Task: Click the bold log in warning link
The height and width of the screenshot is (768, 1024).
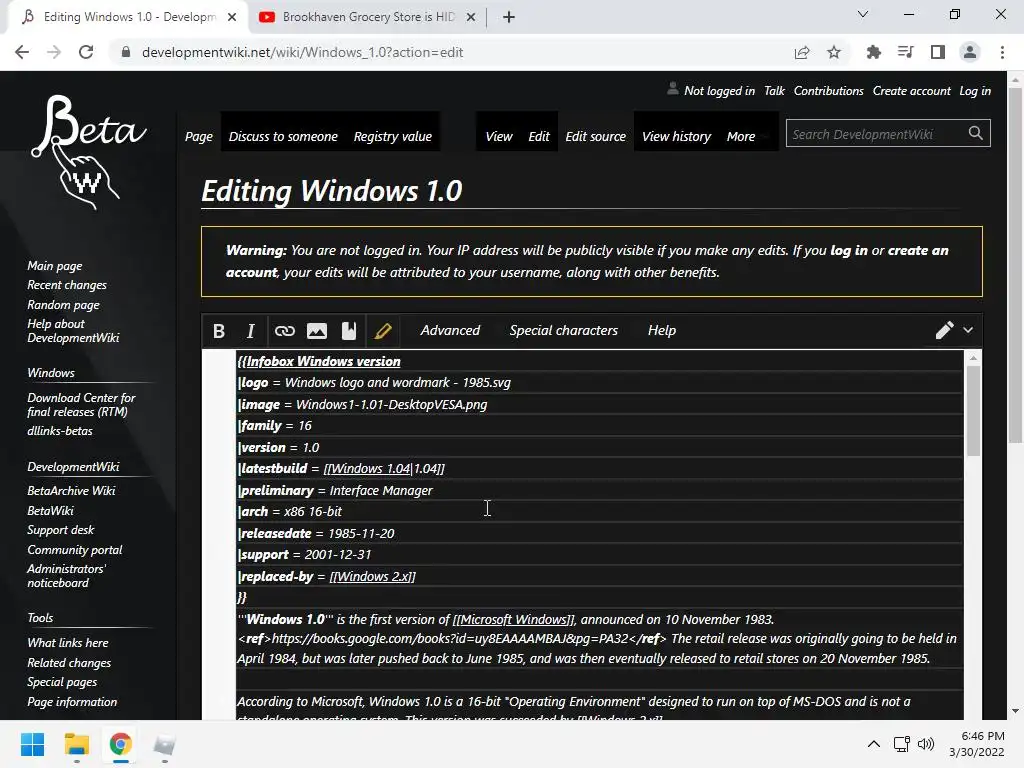Action: tap(848, 251)
